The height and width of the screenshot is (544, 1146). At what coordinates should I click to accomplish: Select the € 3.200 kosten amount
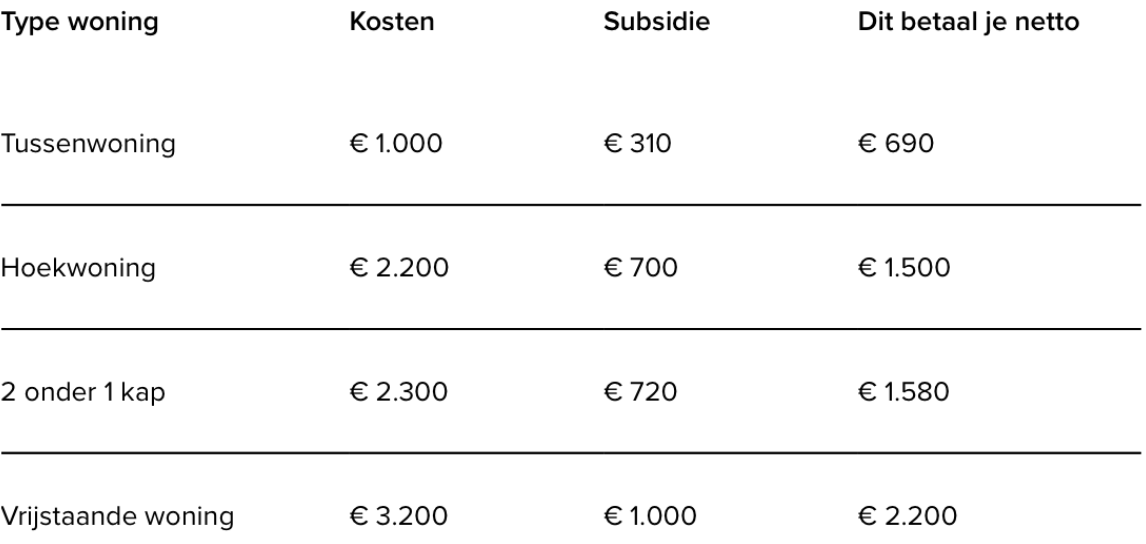coord(399,517)
